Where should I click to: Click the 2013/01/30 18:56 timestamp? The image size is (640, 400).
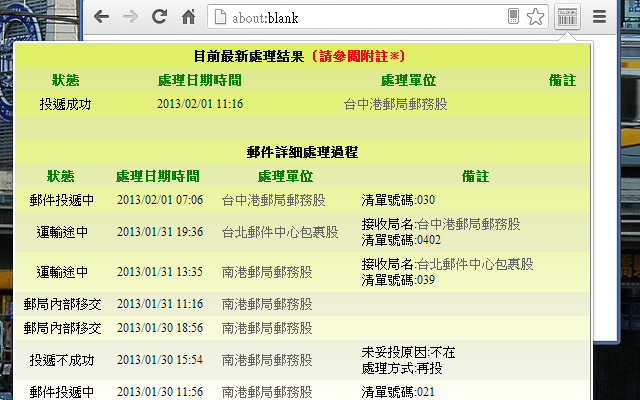click(160, 328)
